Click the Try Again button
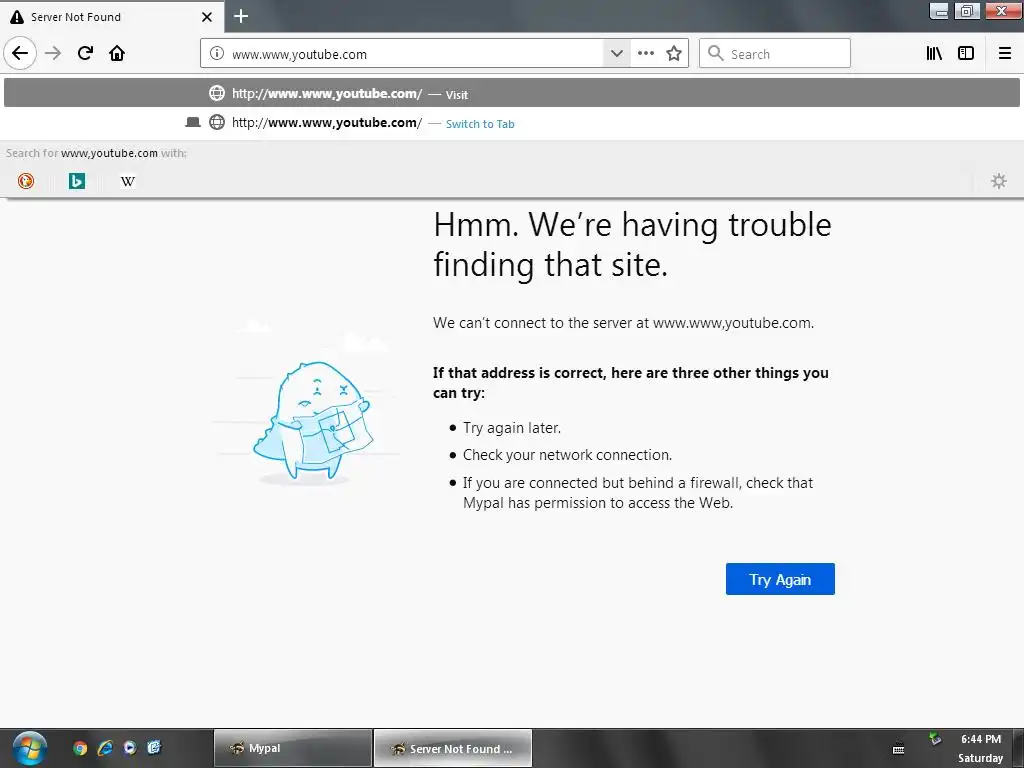This screenshot has height=768, width=1024. point(780,579)
